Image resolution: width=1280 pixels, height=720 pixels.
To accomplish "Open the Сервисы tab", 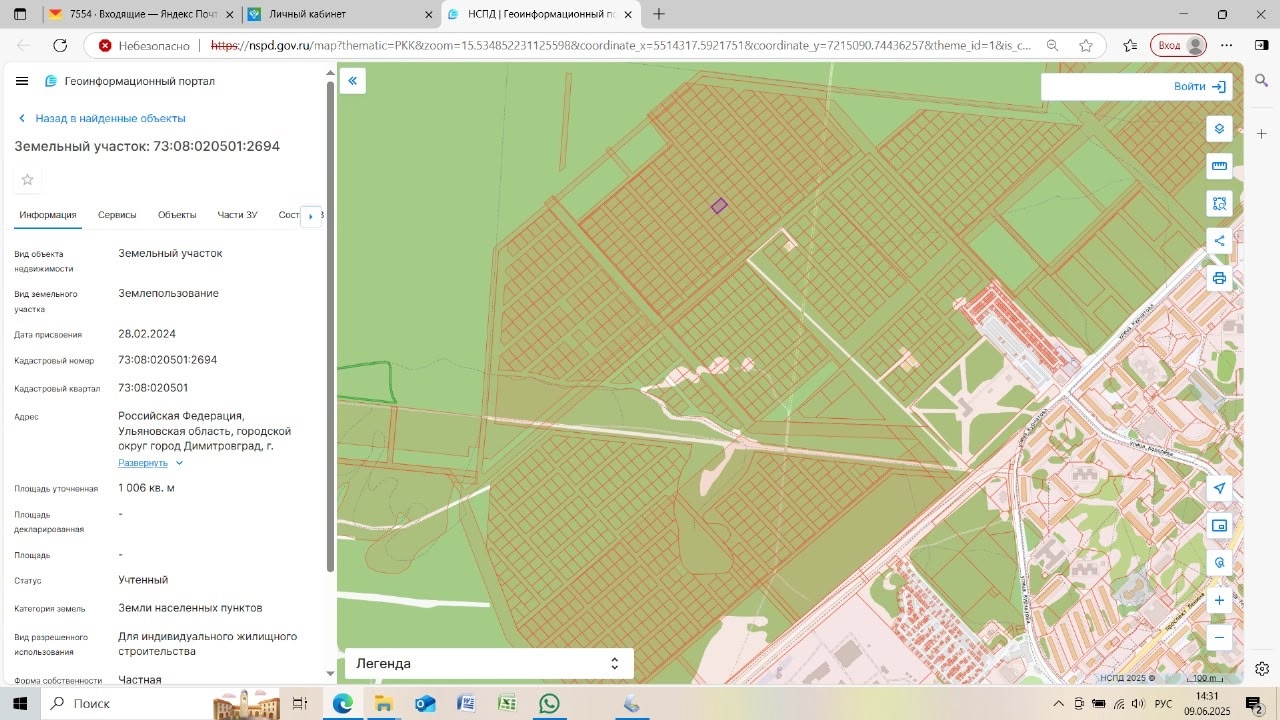I will click(117, 215).
